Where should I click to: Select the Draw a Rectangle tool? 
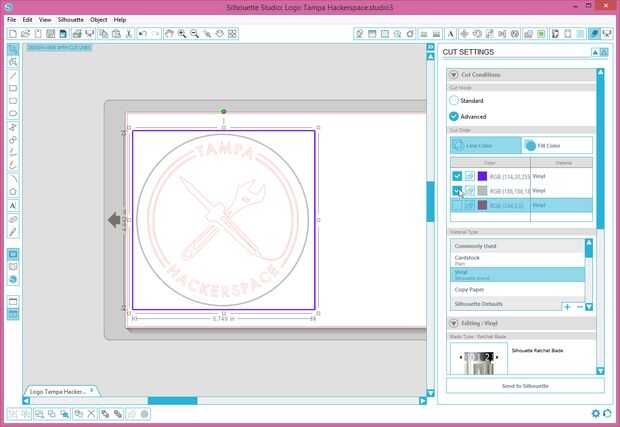point(13,88)
